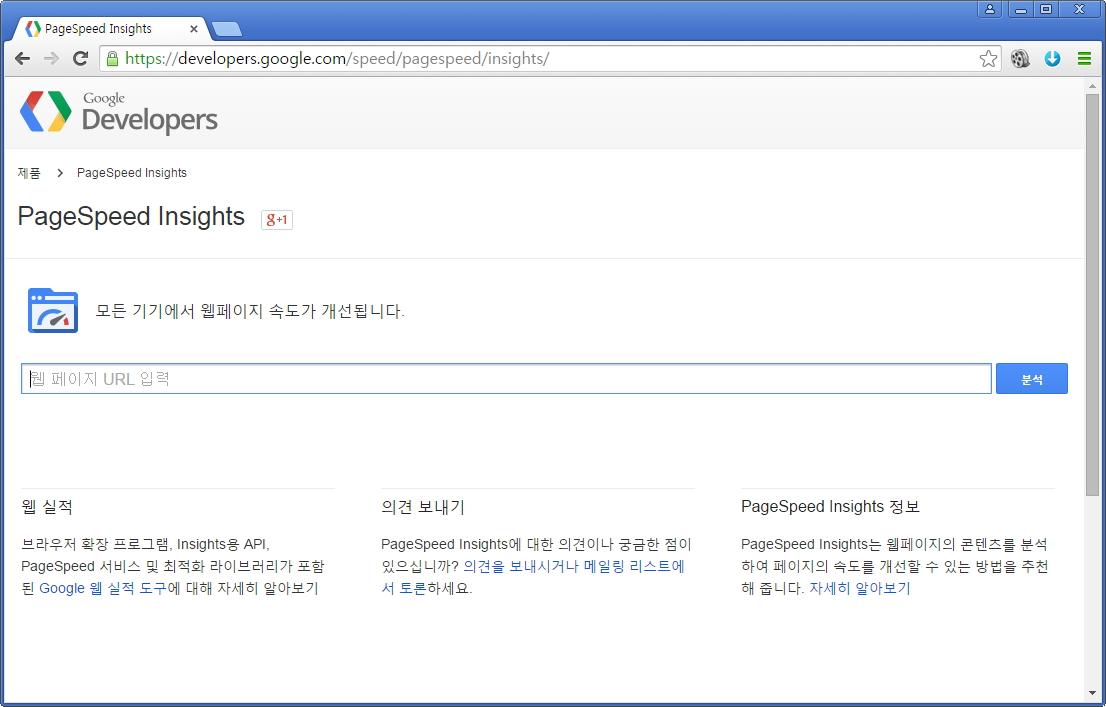Viewport: 1106px width, 707px height.
Task: Open the 제품 breadcrumb link
Action: tap(29, 173)
